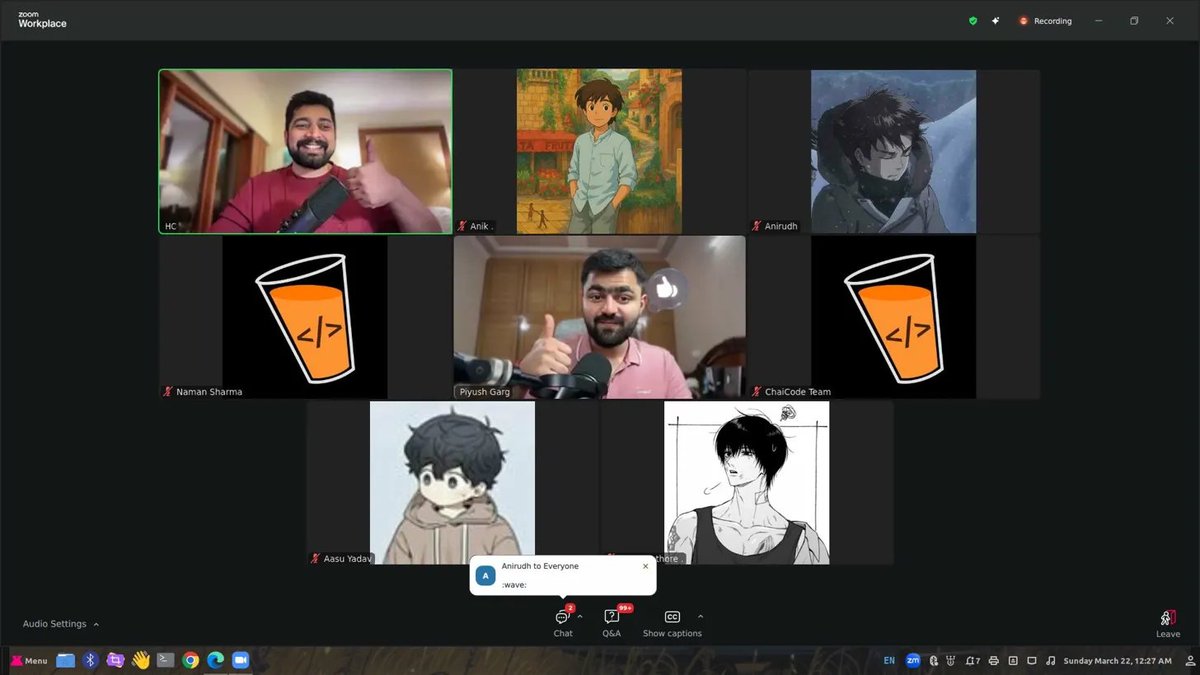
Task: Click the Recording indicator
Action: 1045,20
